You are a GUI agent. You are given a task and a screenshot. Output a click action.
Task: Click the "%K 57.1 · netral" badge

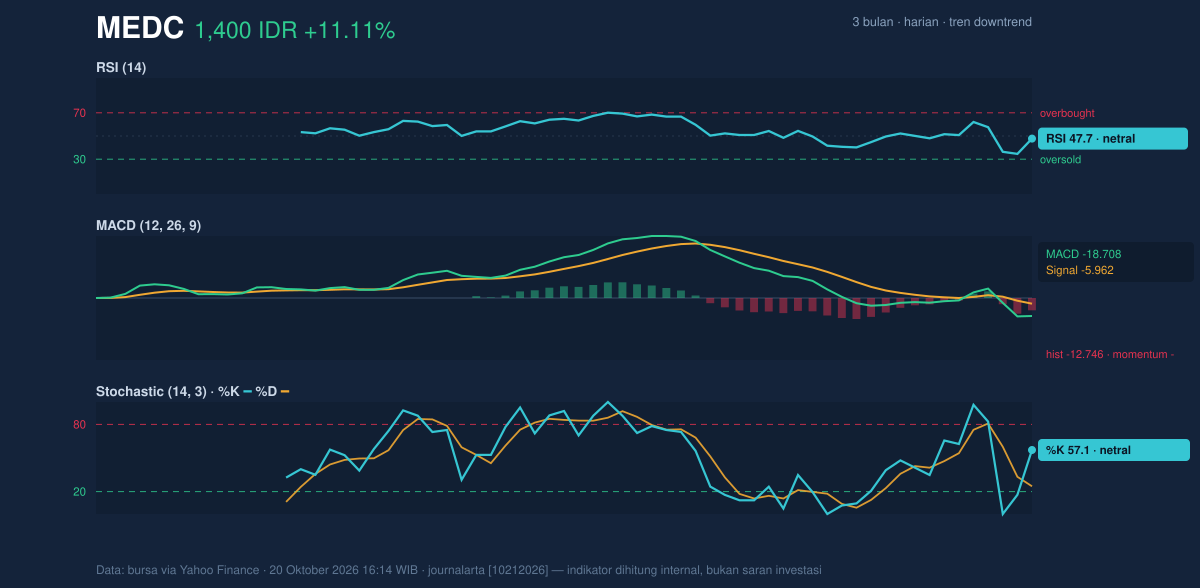[1113, 450]
